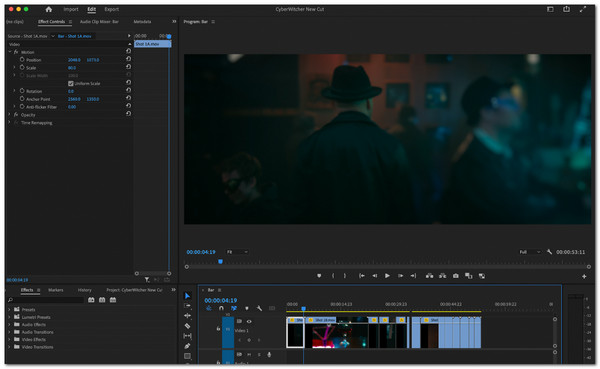600x369 pixels.
Task: Add a marker in Program monitor
Action: click(x=319, y=276)
